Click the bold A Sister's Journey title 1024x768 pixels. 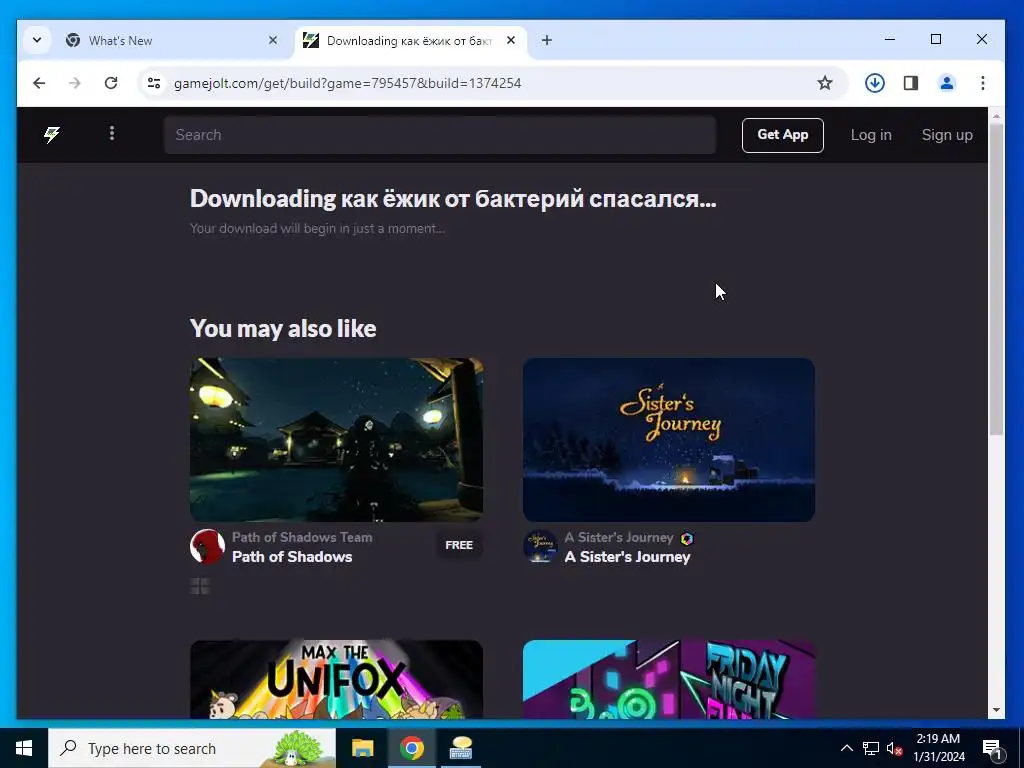(627, 557)
